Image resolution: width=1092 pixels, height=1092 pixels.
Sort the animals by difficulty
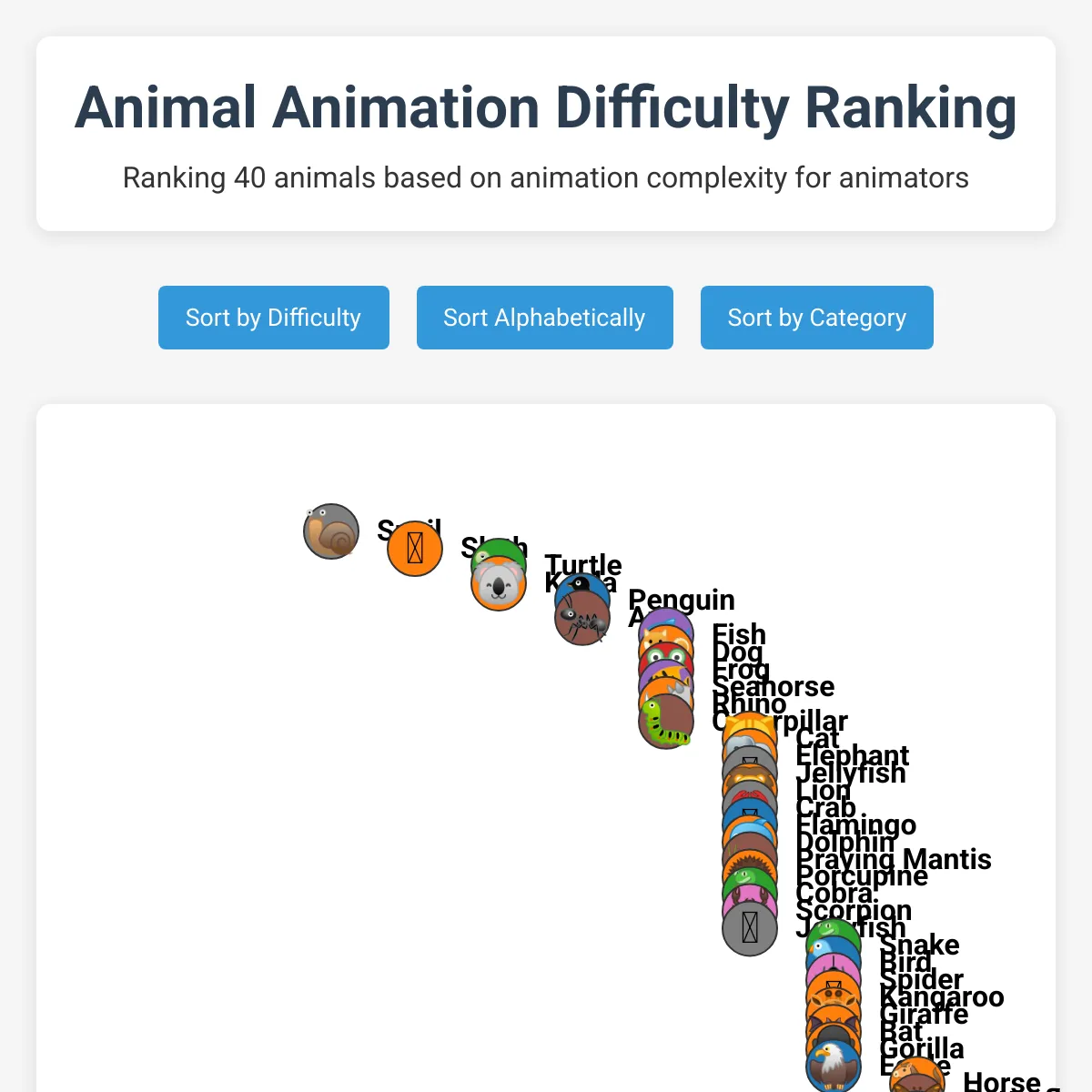(x=274, y=318)
